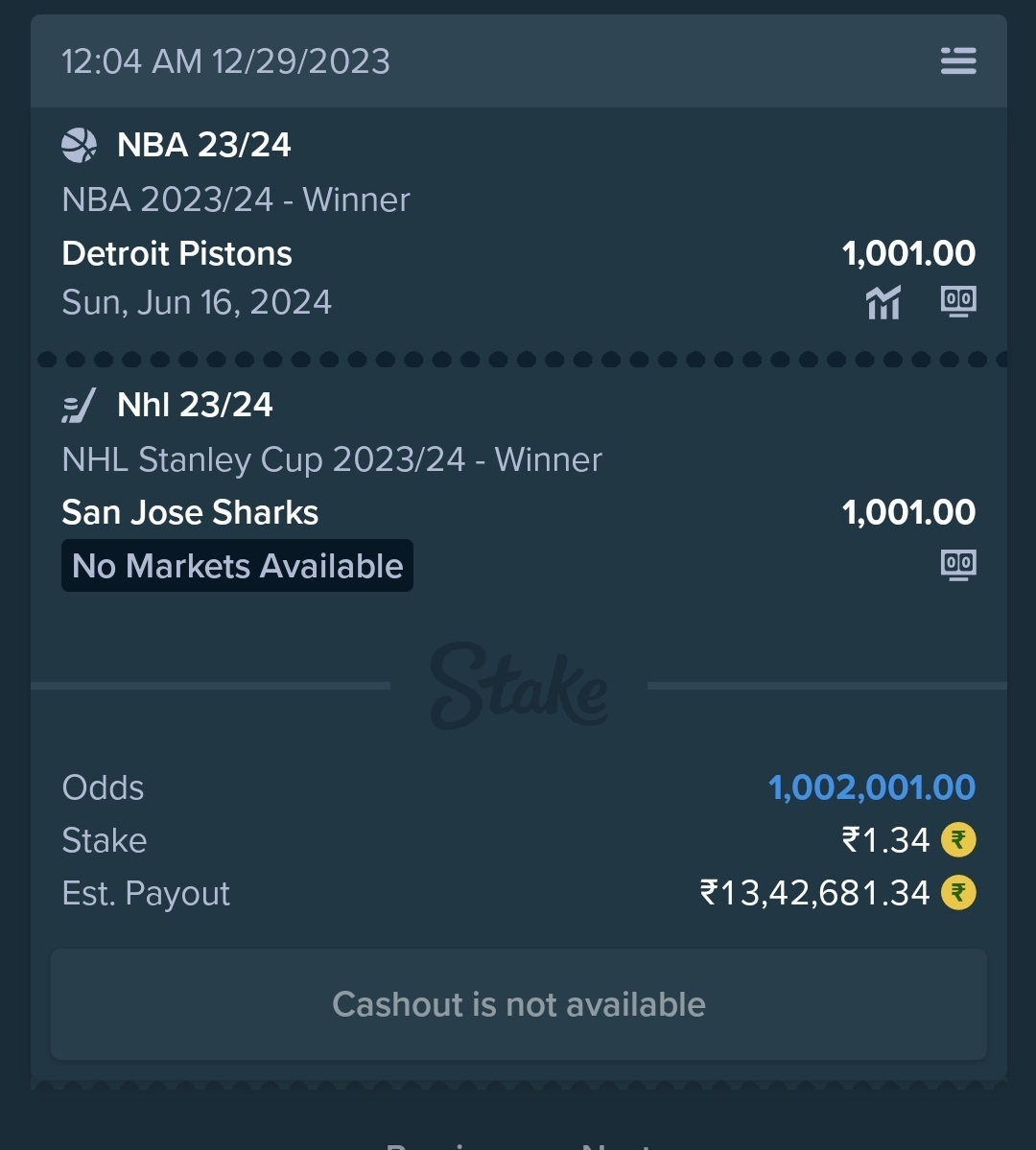The width and height of the screenshot is (1036, 1150).
Task: Click the rupee coin icon beside Stake amount
Action: pos(958,840)
